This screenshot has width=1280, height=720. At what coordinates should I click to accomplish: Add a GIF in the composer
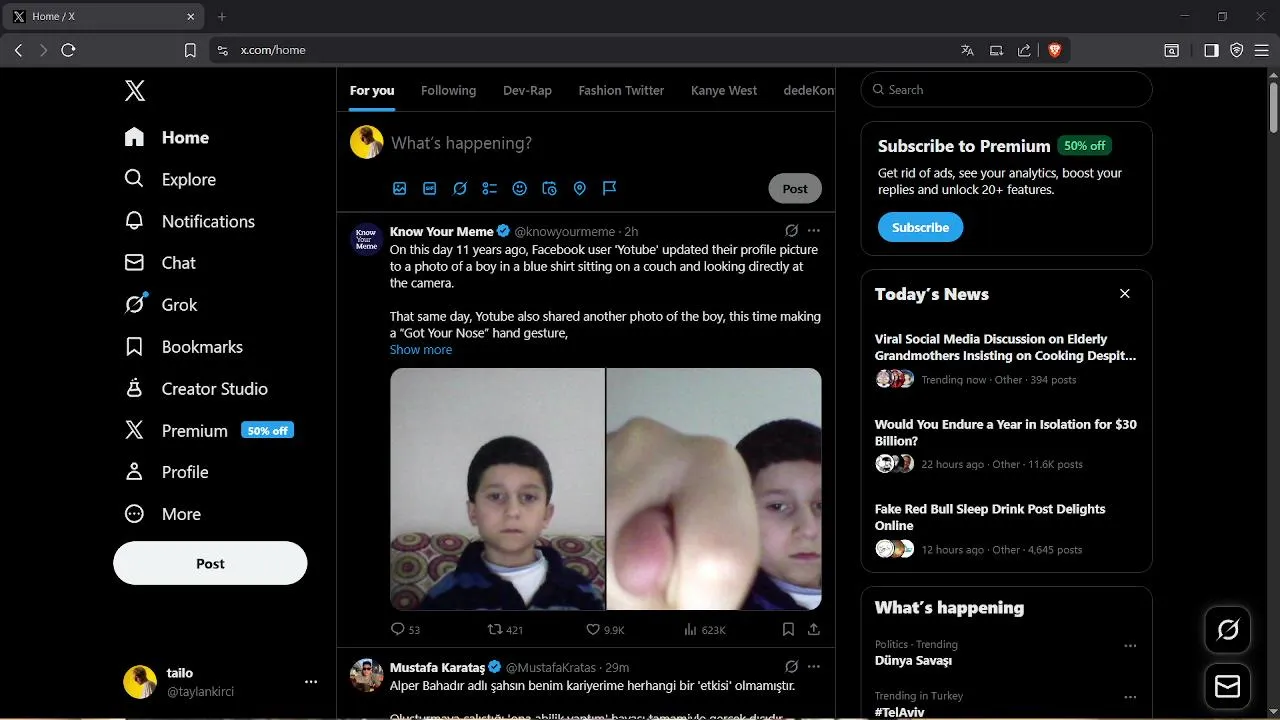[430, 188]
